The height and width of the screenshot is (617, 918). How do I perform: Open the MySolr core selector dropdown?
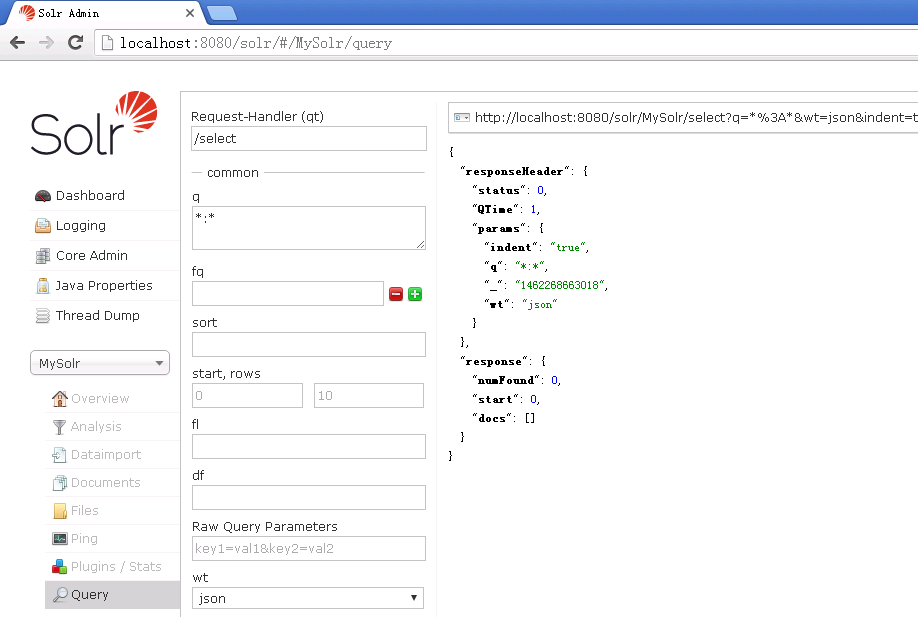100,363
